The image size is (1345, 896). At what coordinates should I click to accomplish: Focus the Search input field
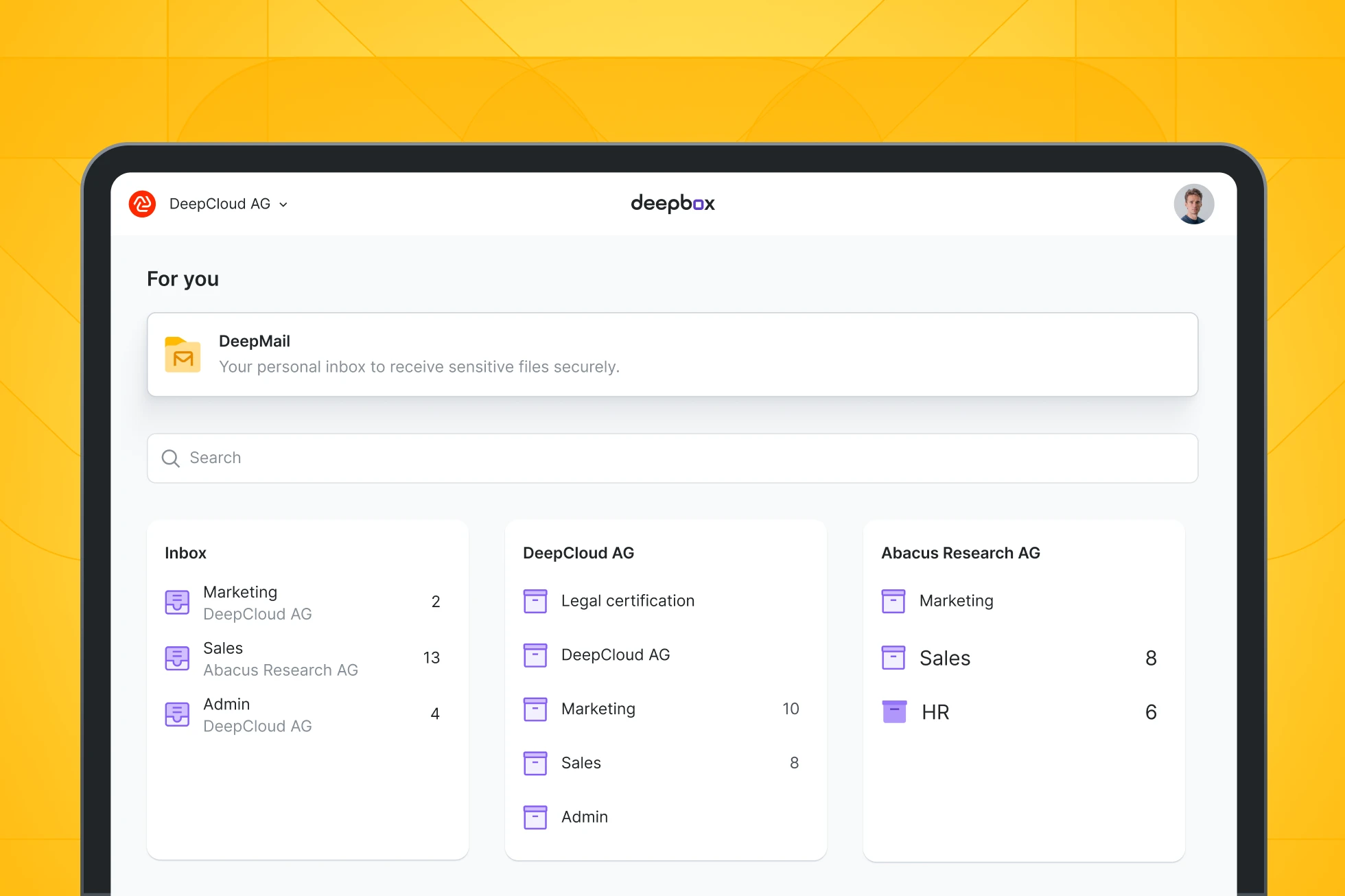pos(672,458)
